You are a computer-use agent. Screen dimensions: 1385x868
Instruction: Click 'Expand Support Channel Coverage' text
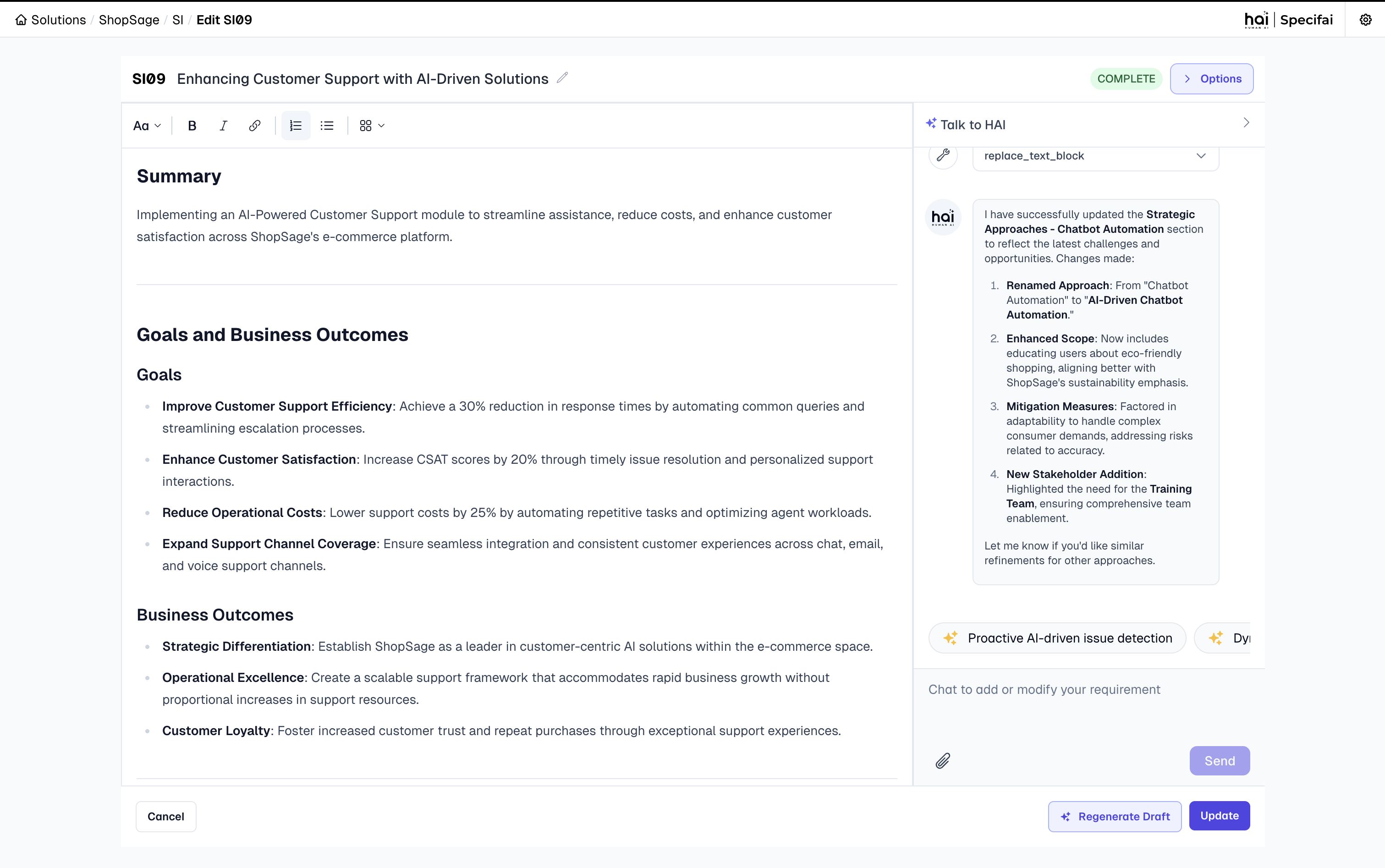click(x=269, y=544)
